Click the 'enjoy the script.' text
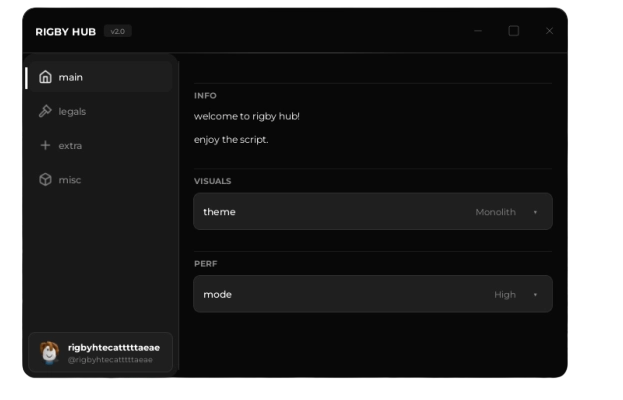 click(231, 140)
